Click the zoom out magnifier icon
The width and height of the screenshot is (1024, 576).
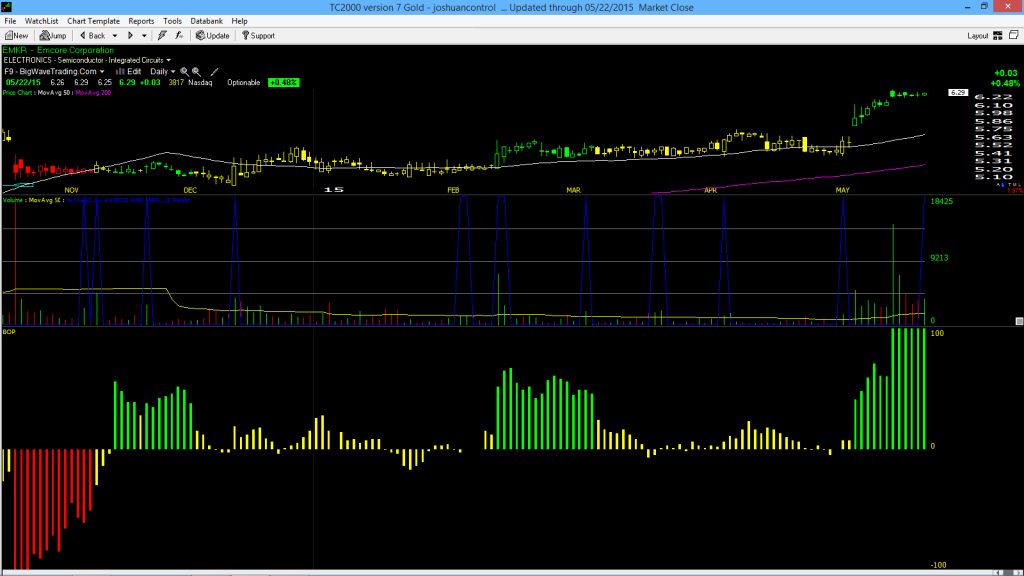click(x=196, y=72)
